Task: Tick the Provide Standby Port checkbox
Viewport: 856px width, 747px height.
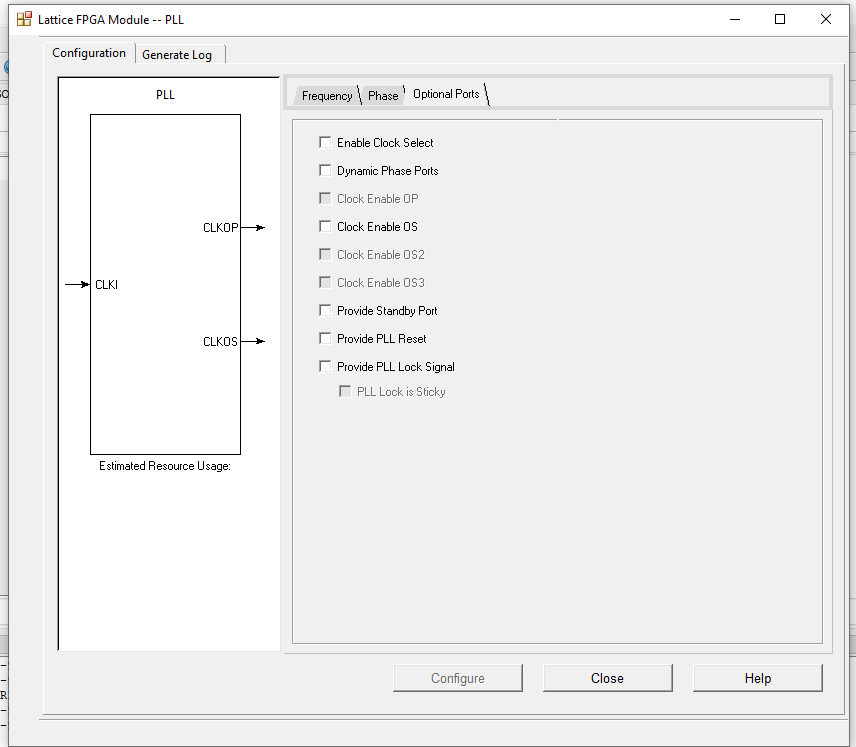Action: pyautogui.click(x=325, y=310)
